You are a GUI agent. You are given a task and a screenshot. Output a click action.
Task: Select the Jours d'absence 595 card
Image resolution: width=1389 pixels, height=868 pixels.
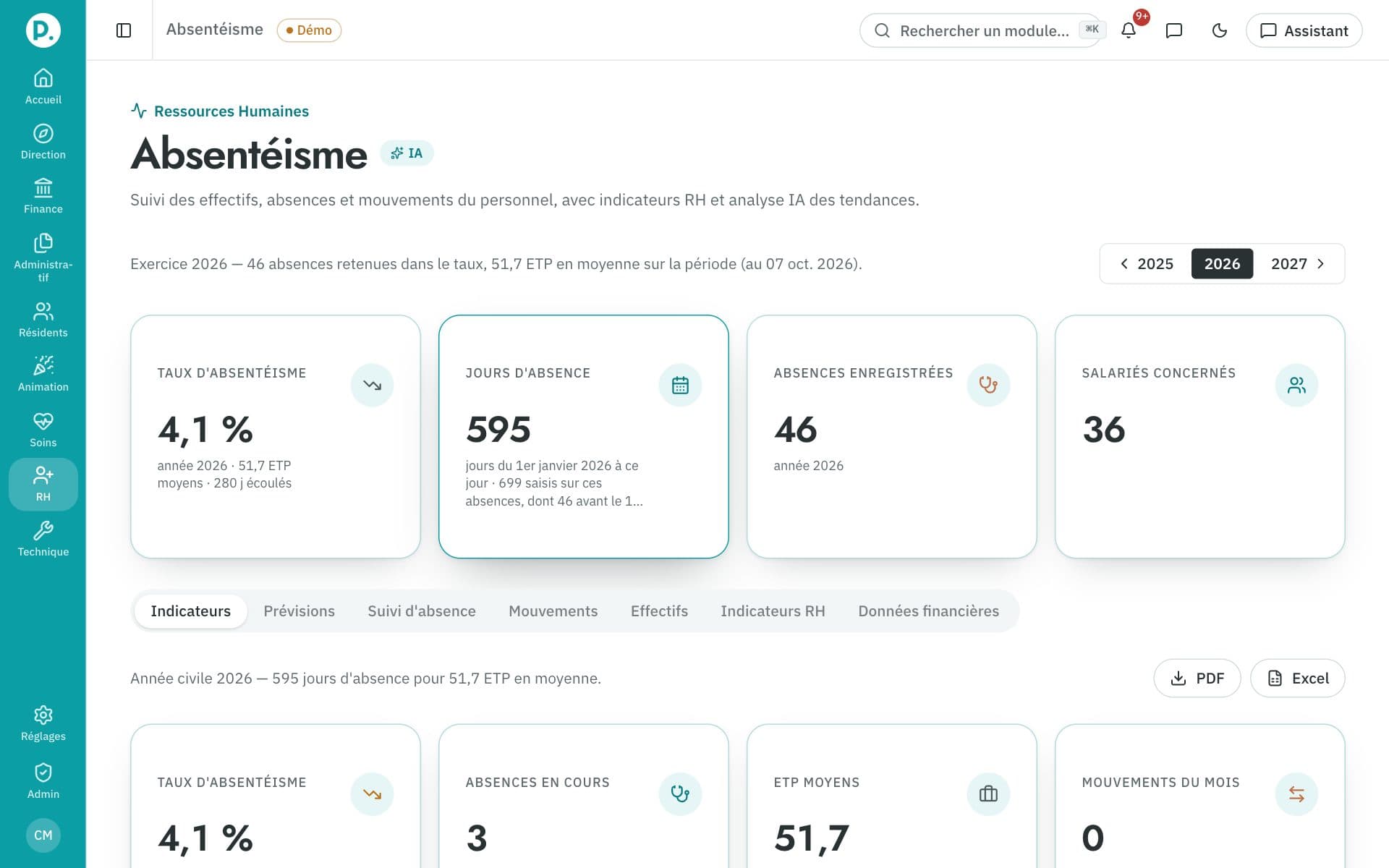tap(583, 436)
